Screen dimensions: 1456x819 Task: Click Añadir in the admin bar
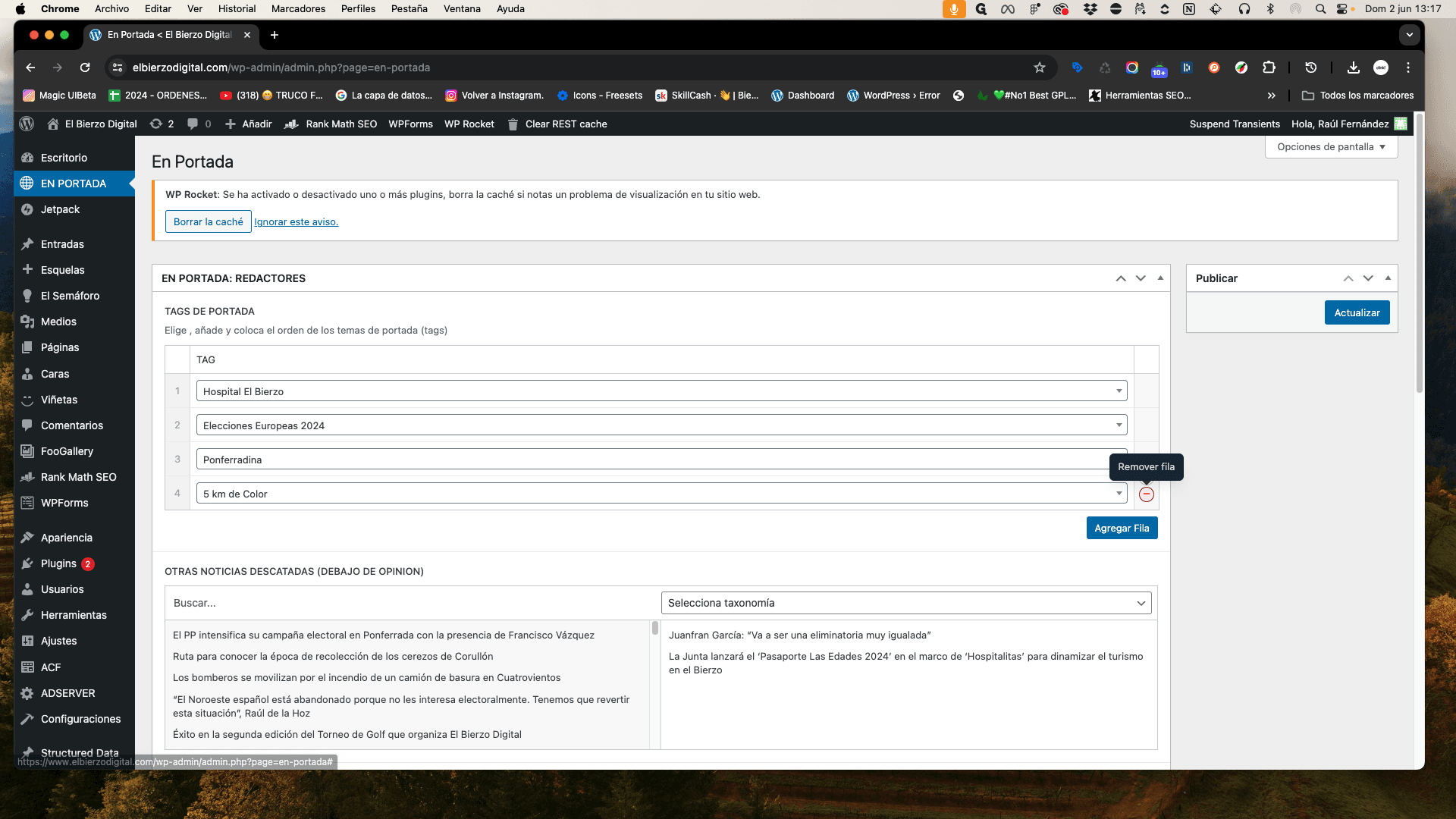click(x=248, y=124)
